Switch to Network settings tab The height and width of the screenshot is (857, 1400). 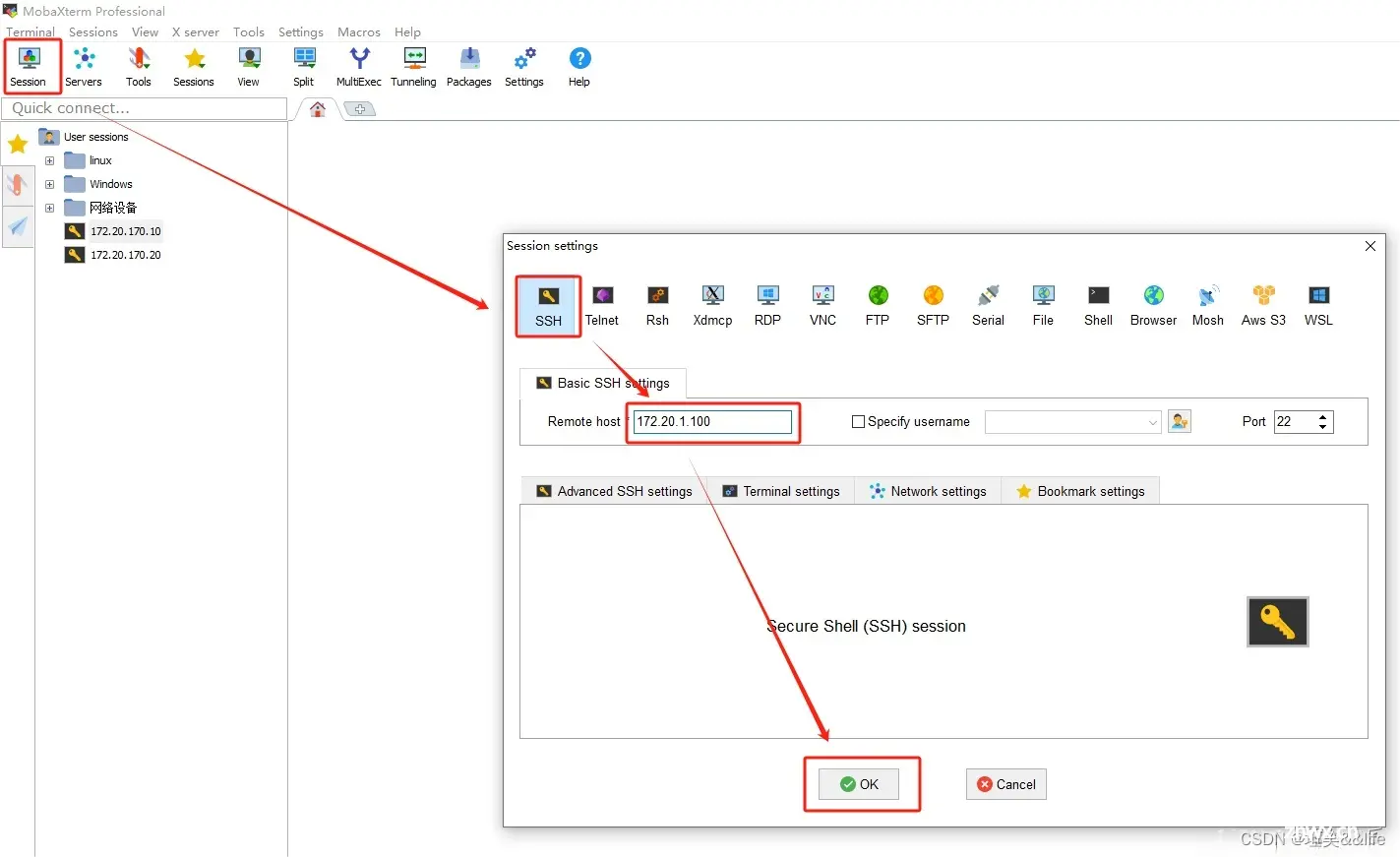928,491
